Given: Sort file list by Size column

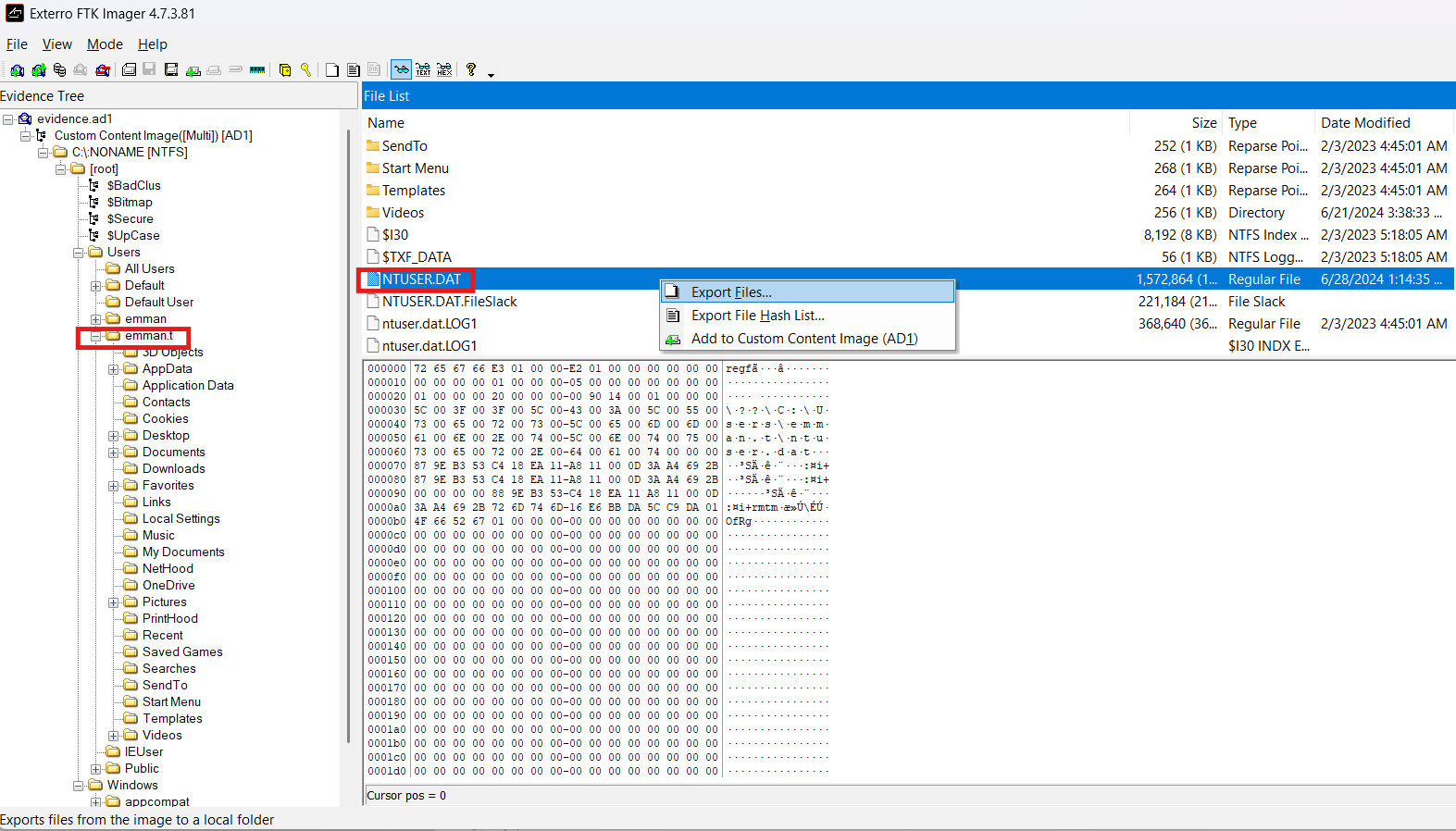Looking at the screenshot, I should [x=1176, y=123].
